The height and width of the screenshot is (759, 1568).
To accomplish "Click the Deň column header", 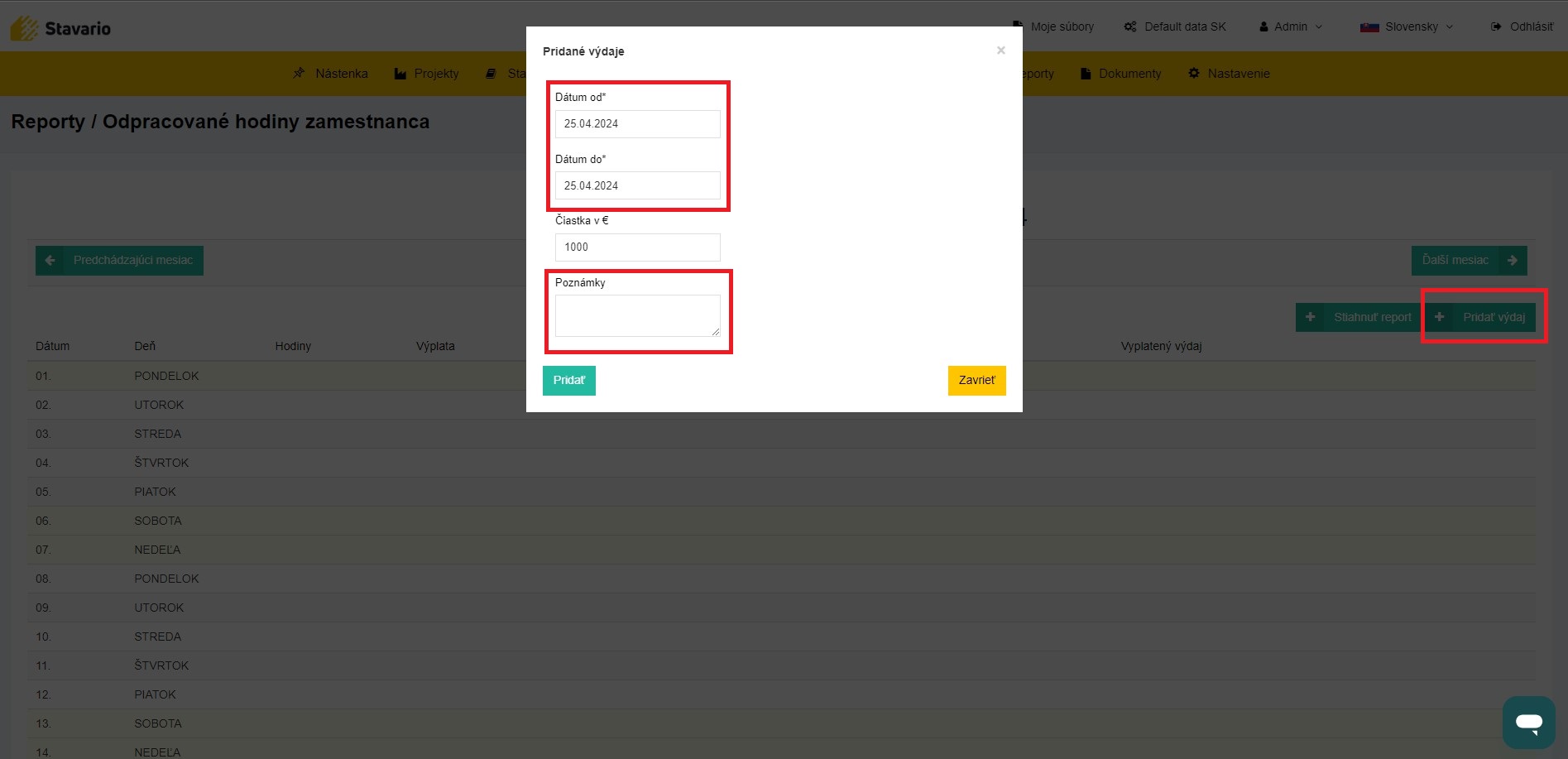I will (145, 346).
